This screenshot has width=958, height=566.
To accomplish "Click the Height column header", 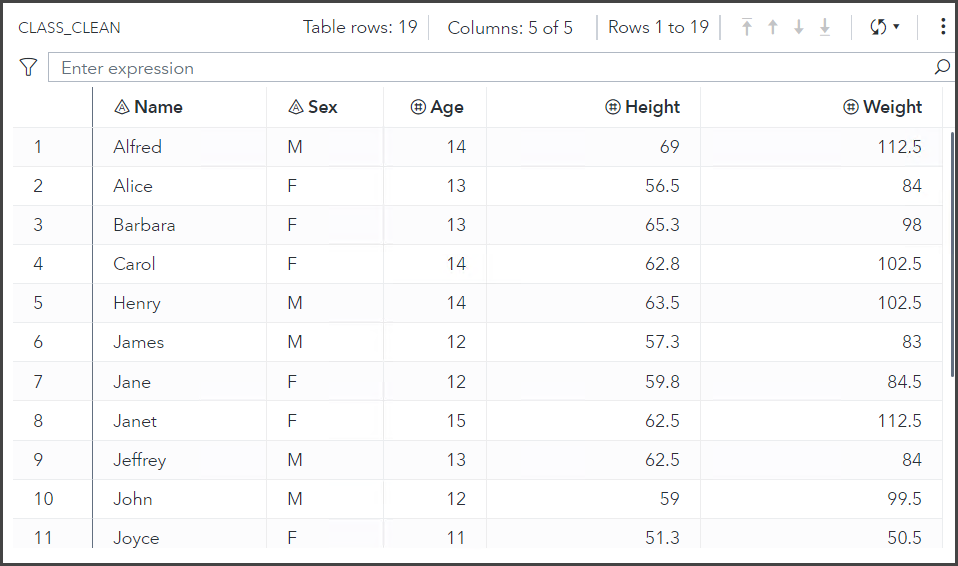I will (651, 107).
